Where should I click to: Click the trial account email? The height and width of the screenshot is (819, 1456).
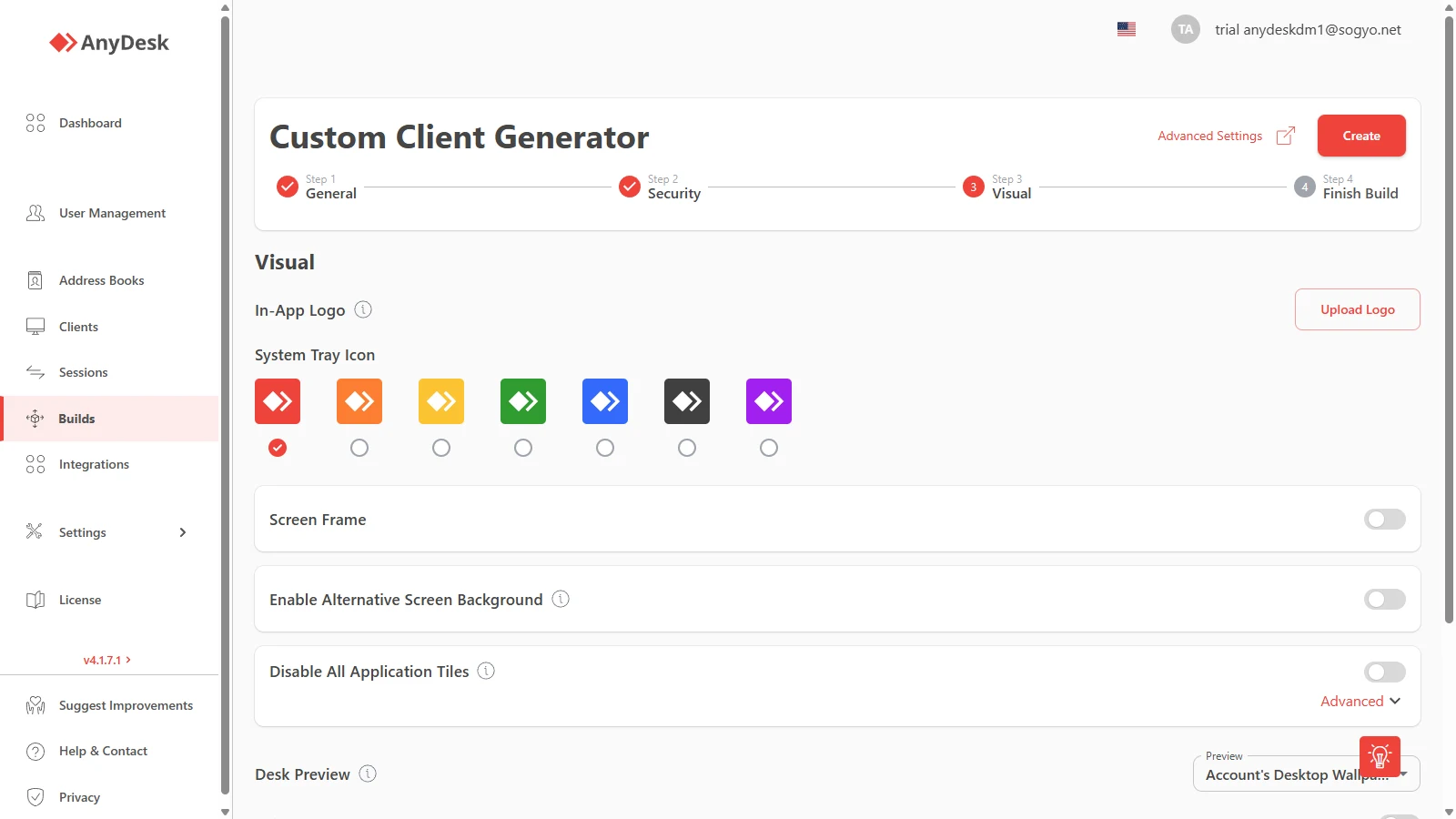point(1308,29)
